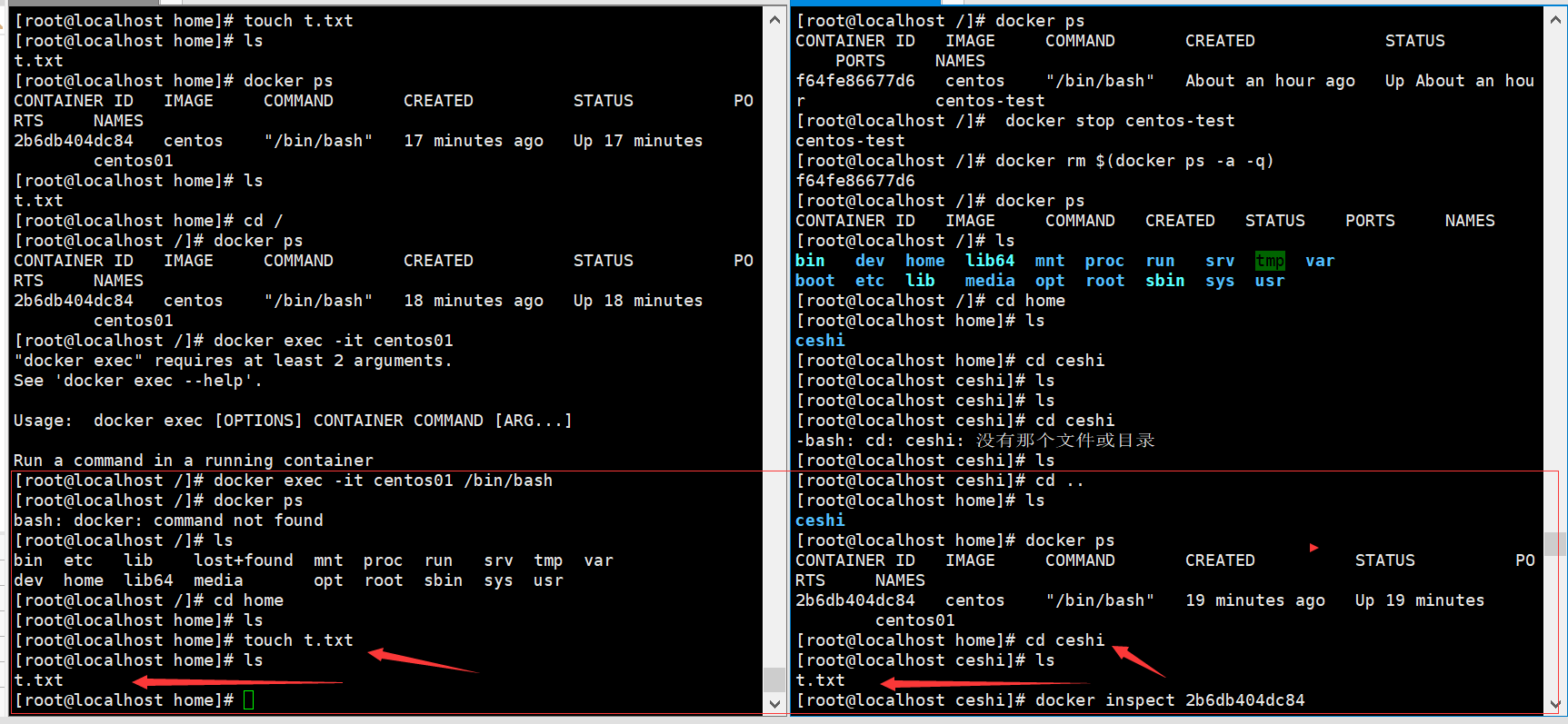1568x724 pixels.
Task: Click the right terminal scrollbar thumb
Action: (1554, 544)
